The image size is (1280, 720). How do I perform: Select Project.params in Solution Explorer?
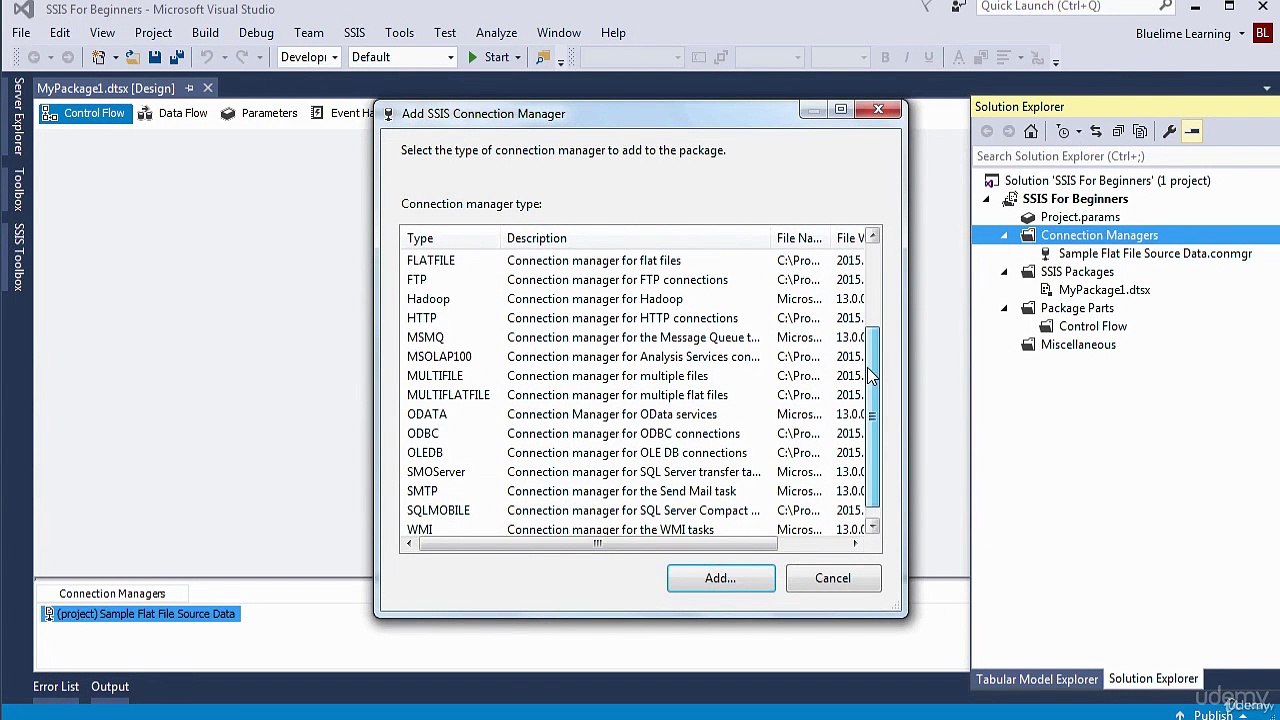click(1080, 217)
